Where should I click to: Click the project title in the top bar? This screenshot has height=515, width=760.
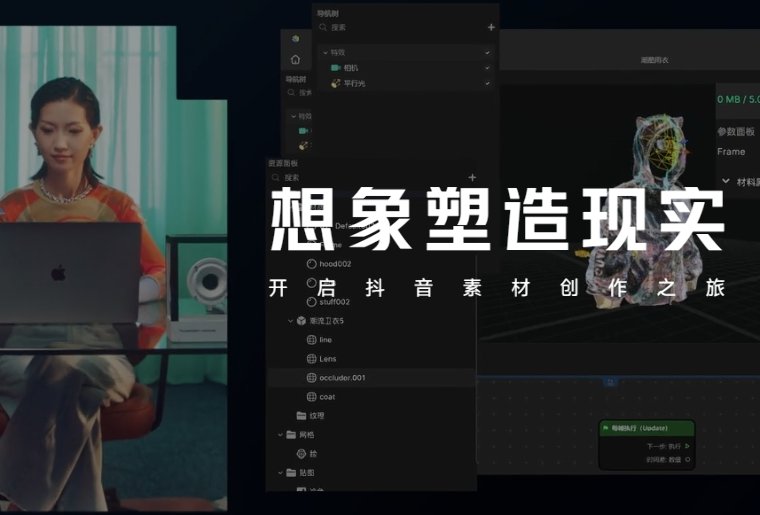tap(655, 60)
